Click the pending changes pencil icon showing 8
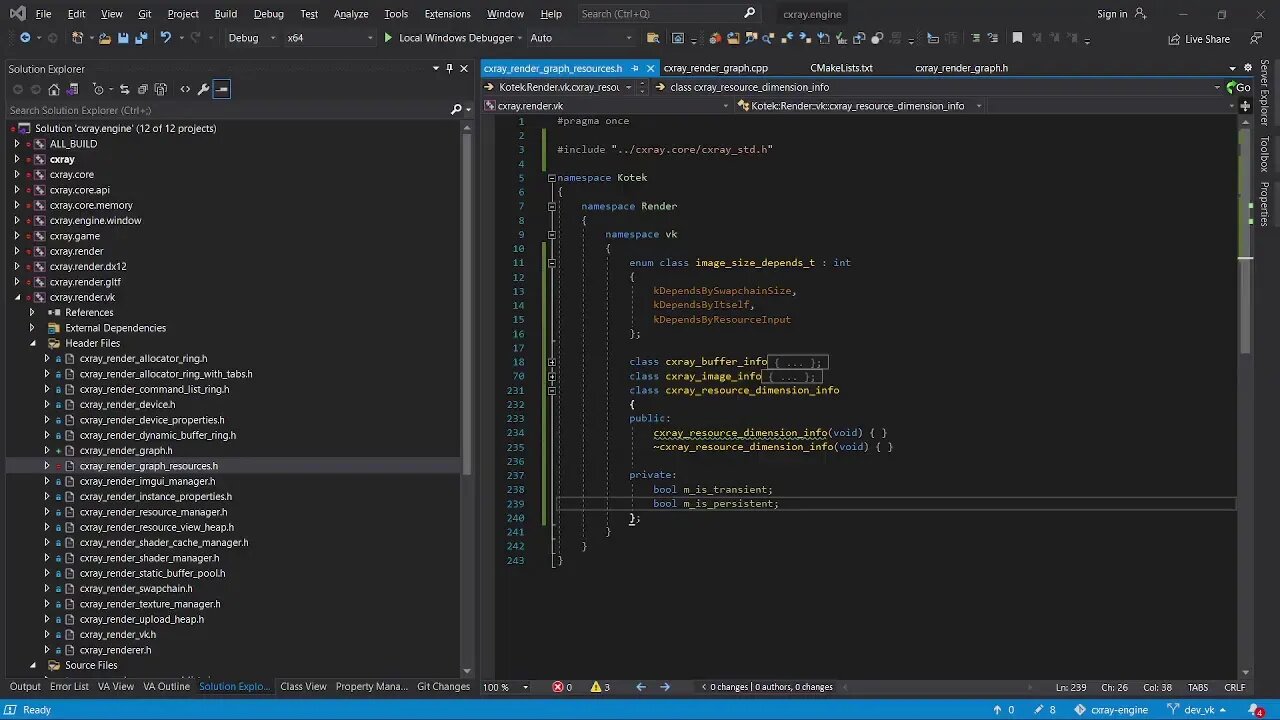The image size is (1280, 720). pos(1045,710)
